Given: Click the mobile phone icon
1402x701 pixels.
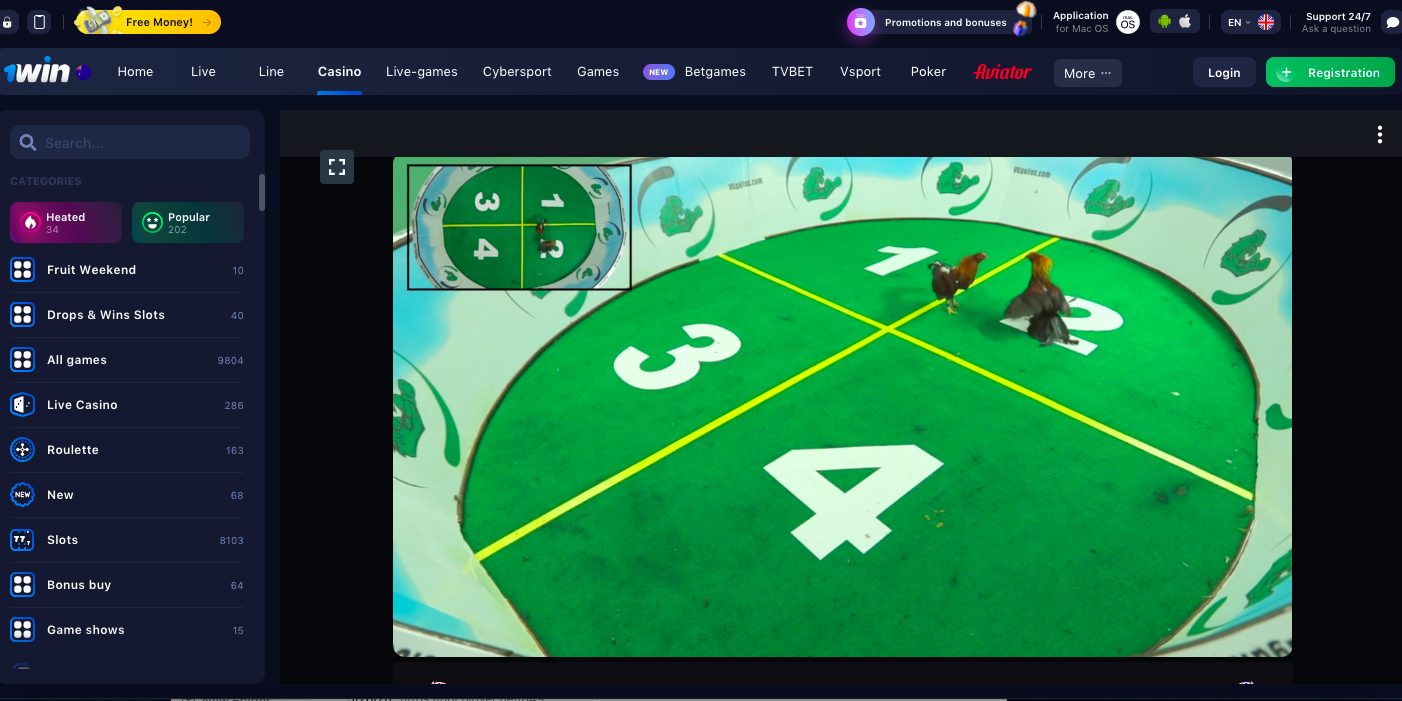Looking at the screenshot, I should [x=39, y=21].
